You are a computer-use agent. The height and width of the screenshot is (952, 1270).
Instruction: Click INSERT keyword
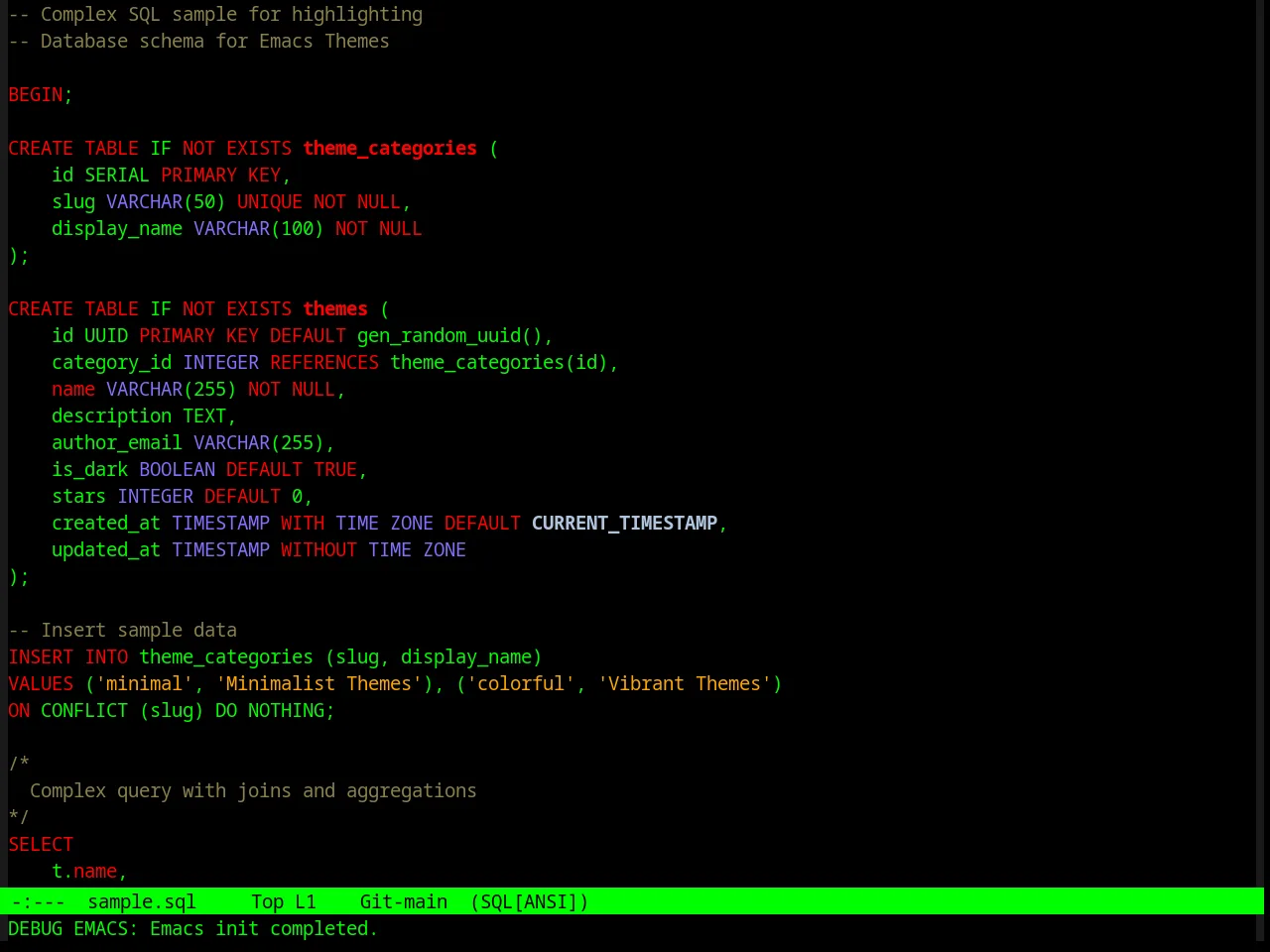click(x=41, y=656)
